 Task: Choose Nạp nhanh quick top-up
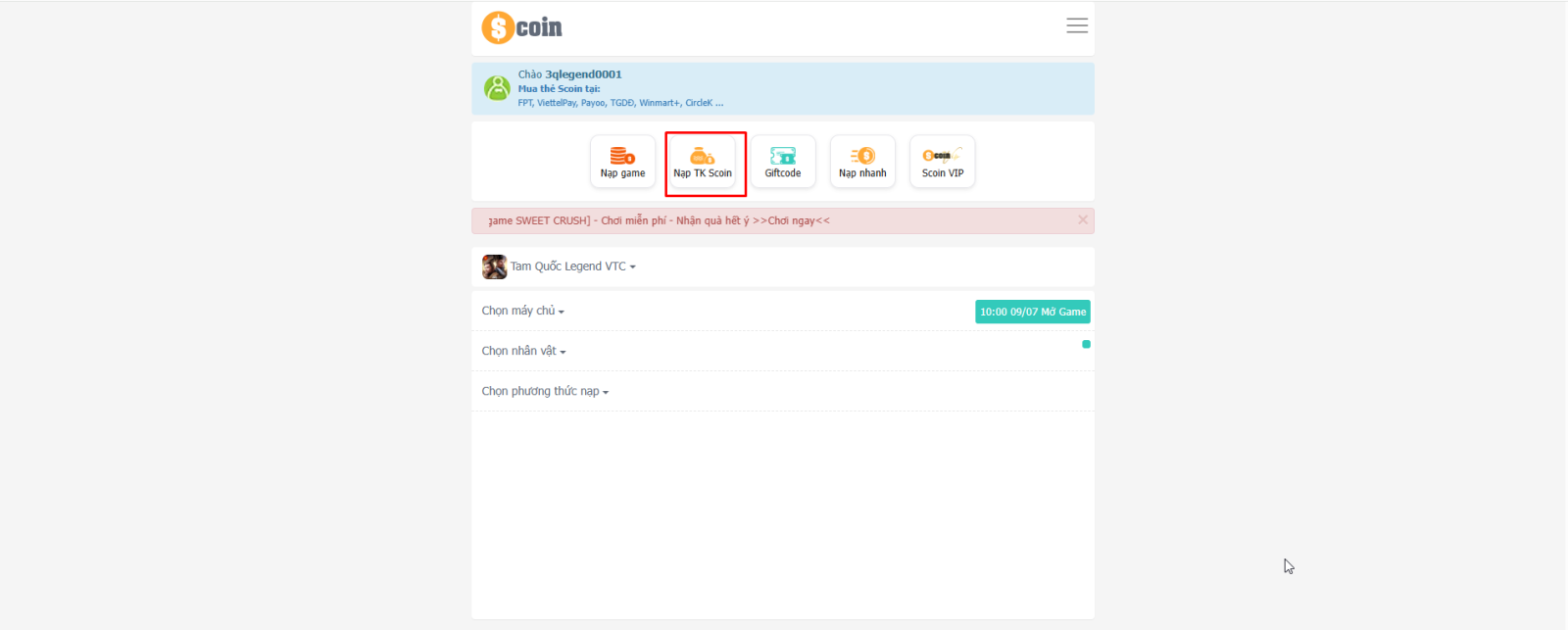coord(862,162)
